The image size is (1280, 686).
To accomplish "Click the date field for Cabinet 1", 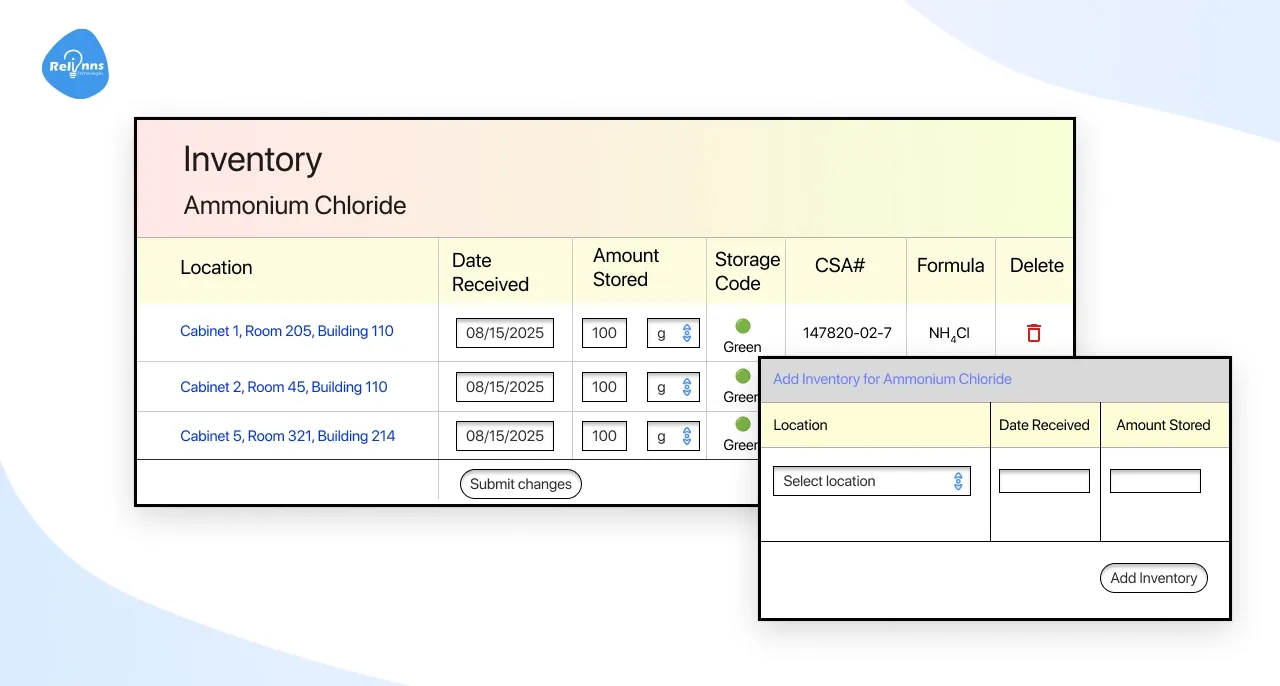I will [x=504, y=332].
